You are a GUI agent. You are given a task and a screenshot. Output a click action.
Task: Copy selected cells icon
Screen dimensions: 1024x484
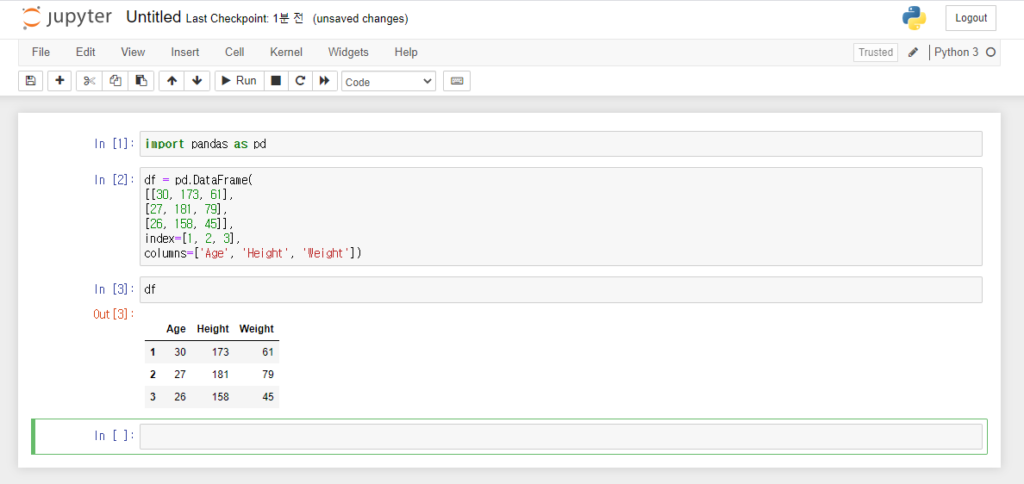pos(116,81)
